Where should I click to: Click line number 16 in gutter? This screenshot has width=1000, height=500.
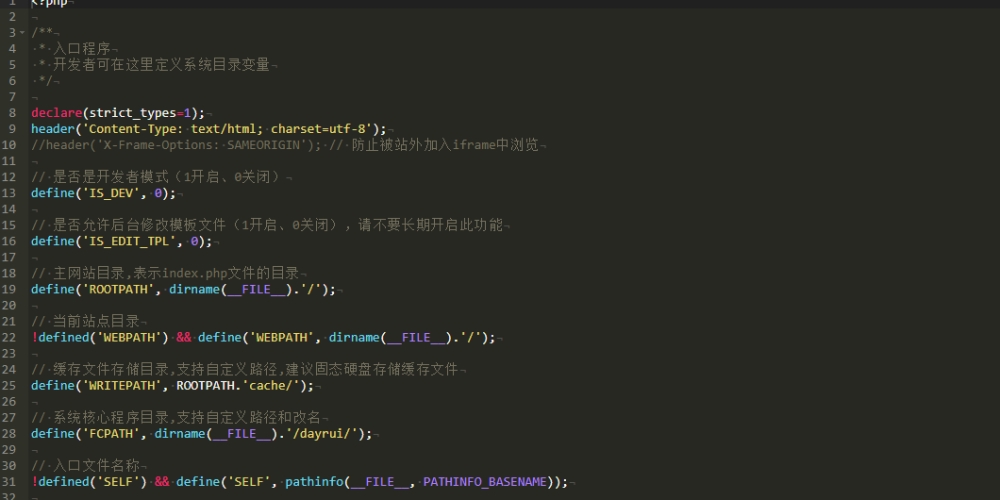point(10,241)
